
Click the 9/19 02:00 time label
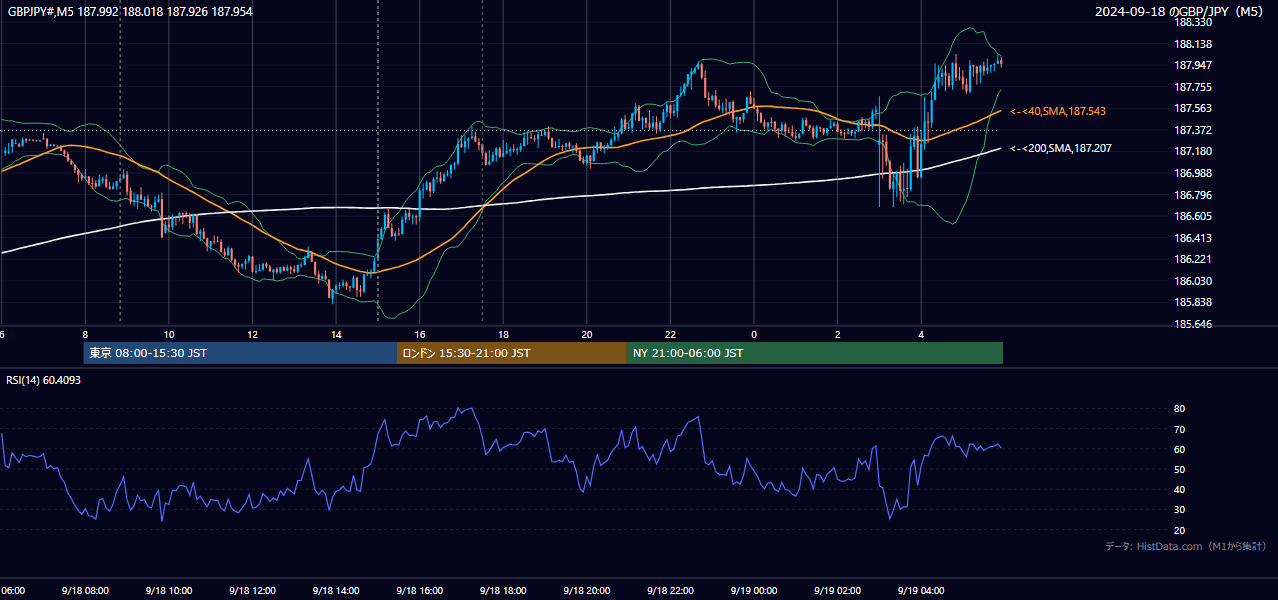pyautogui.click(x=838, y=591)
